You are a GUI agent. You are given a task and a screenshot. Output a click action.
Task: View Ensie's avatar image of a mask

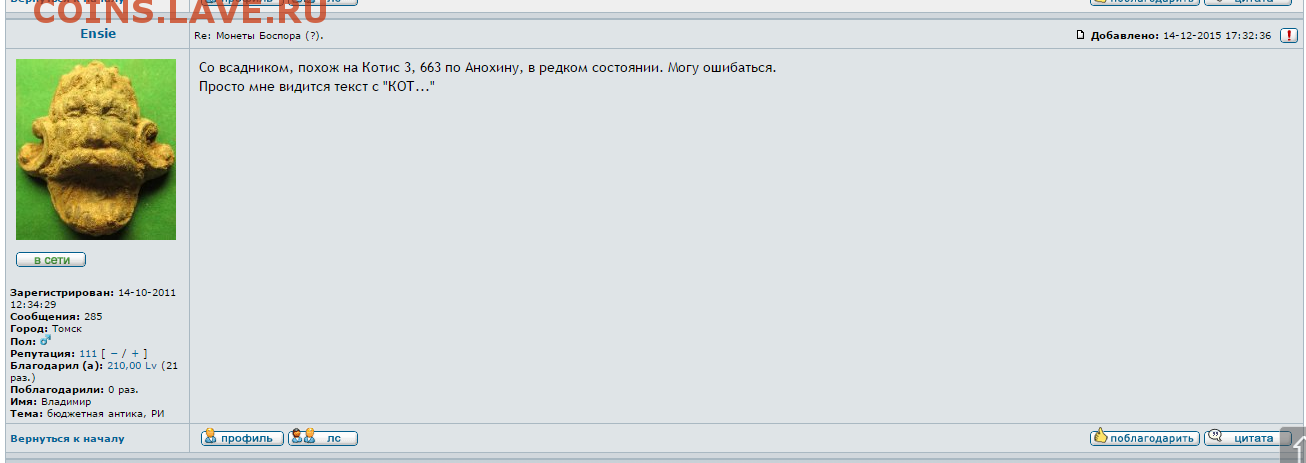pyautogui.click(x=96, y=149)
